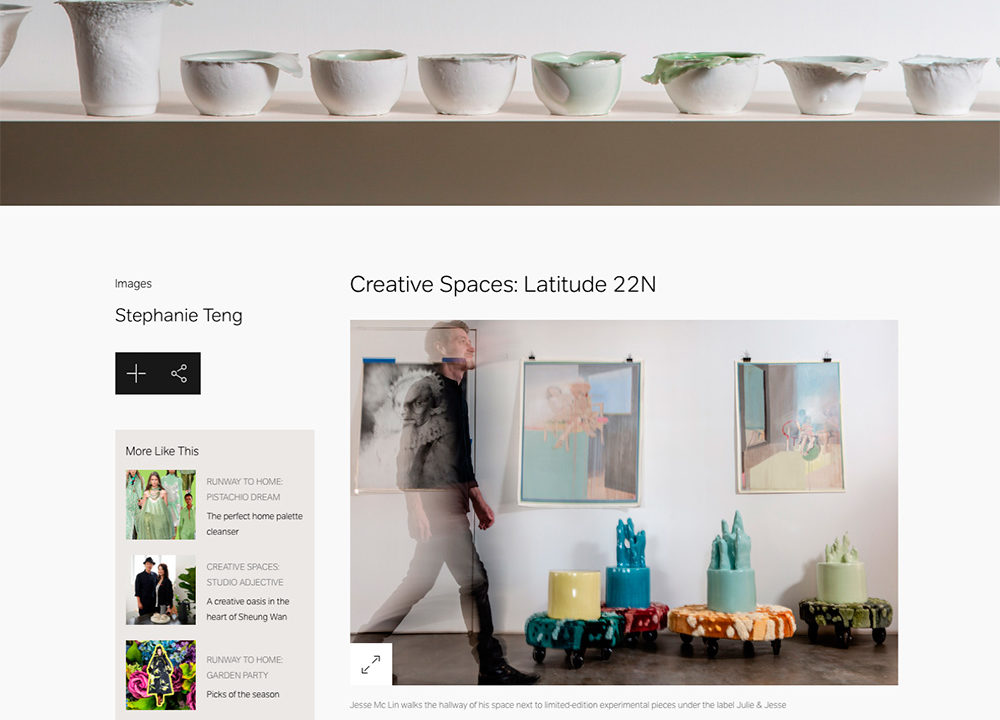Click the 'Creative Spaces: Latitude 22N' heading

point(503,284)
